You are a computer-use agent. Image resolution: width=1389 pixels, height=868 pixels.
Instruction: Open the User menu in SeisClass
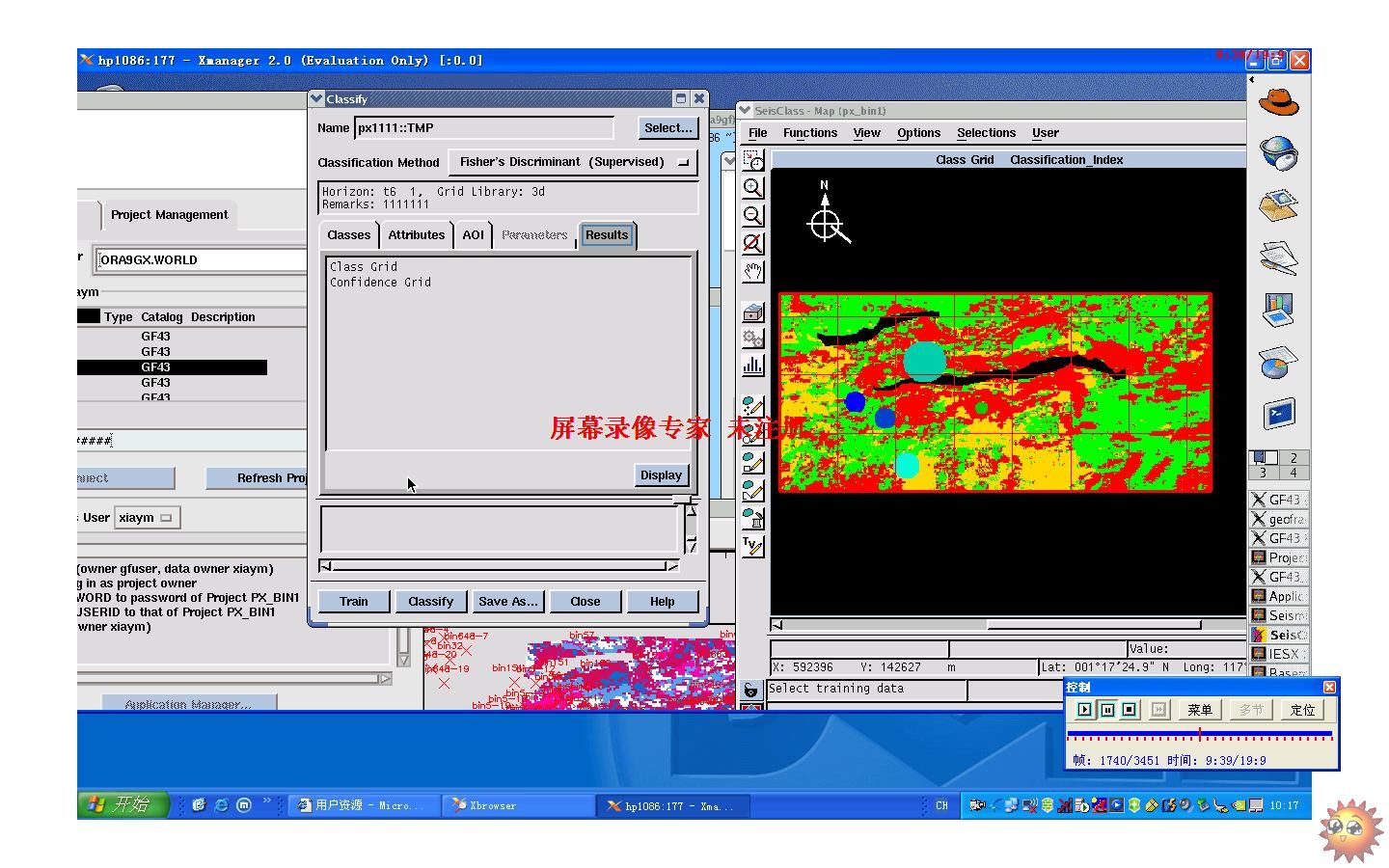(1046, 133)
